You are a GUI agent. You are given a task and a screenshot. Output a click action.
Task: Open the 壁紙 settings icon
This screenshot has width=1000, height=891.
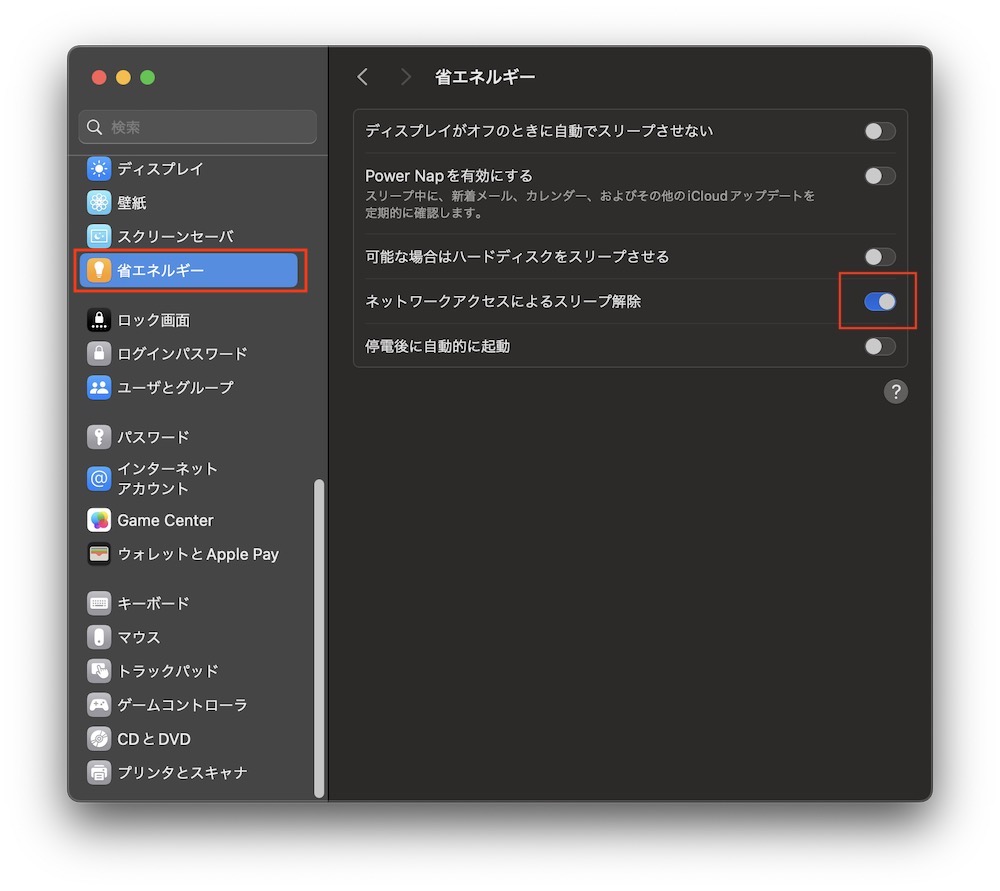99,203
